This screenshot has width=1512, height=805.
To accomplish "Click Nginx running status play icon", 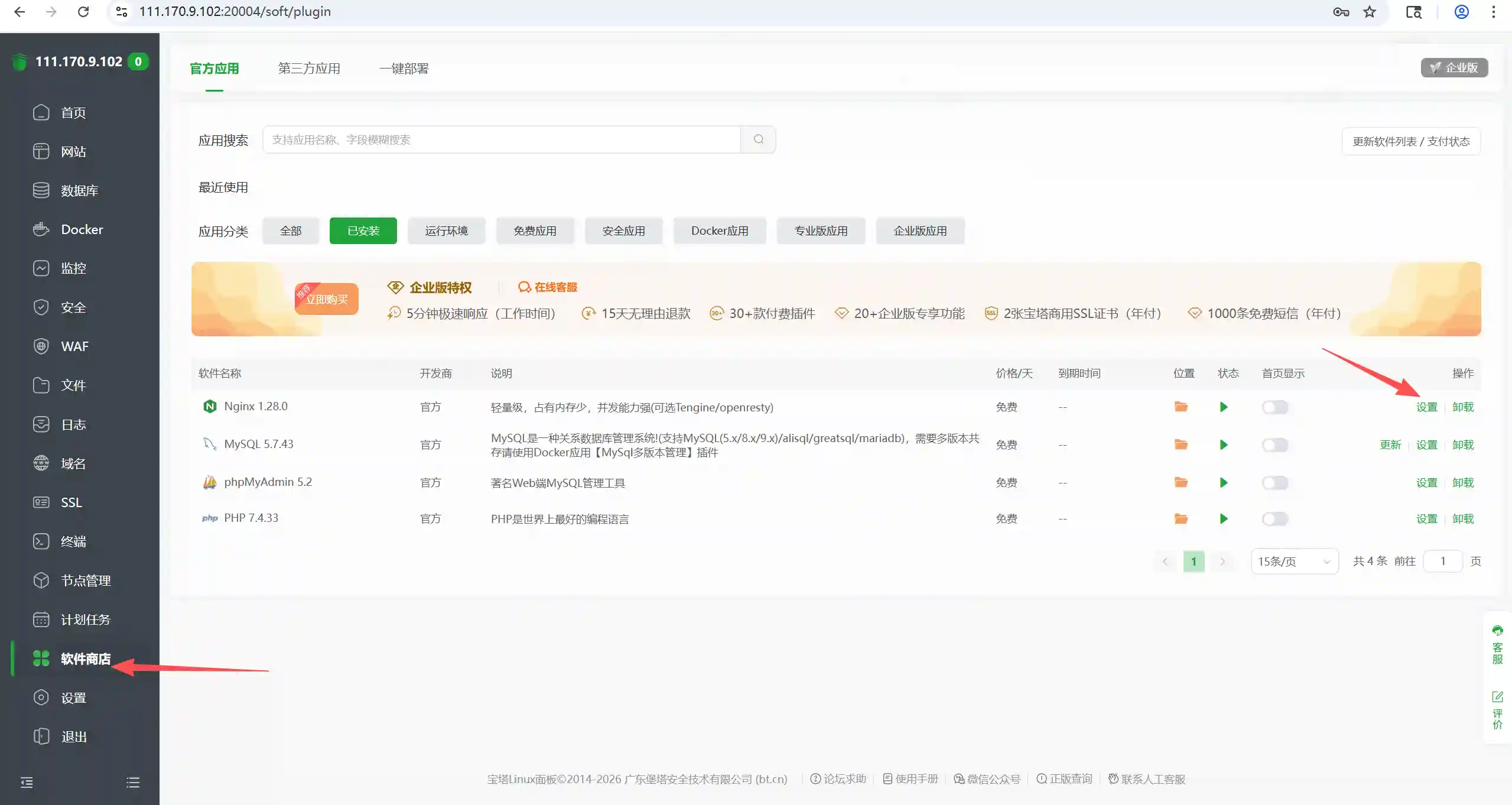I will pos(1224,407).
